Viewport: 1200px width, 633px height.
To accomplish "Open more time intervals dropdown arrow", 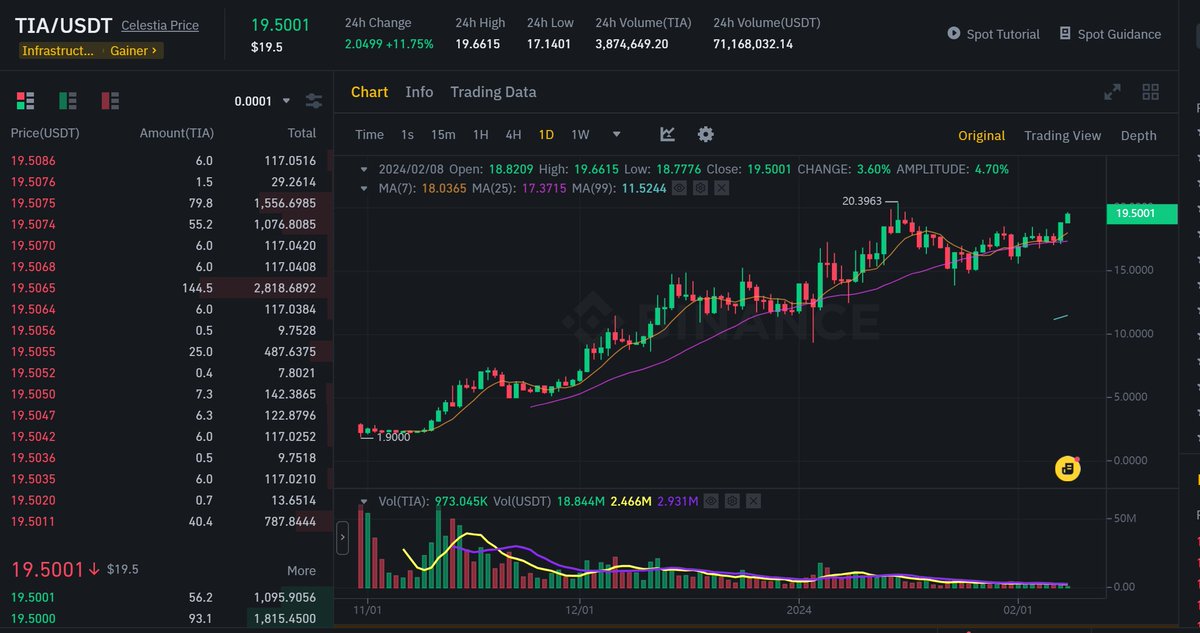I will (616, 134).
